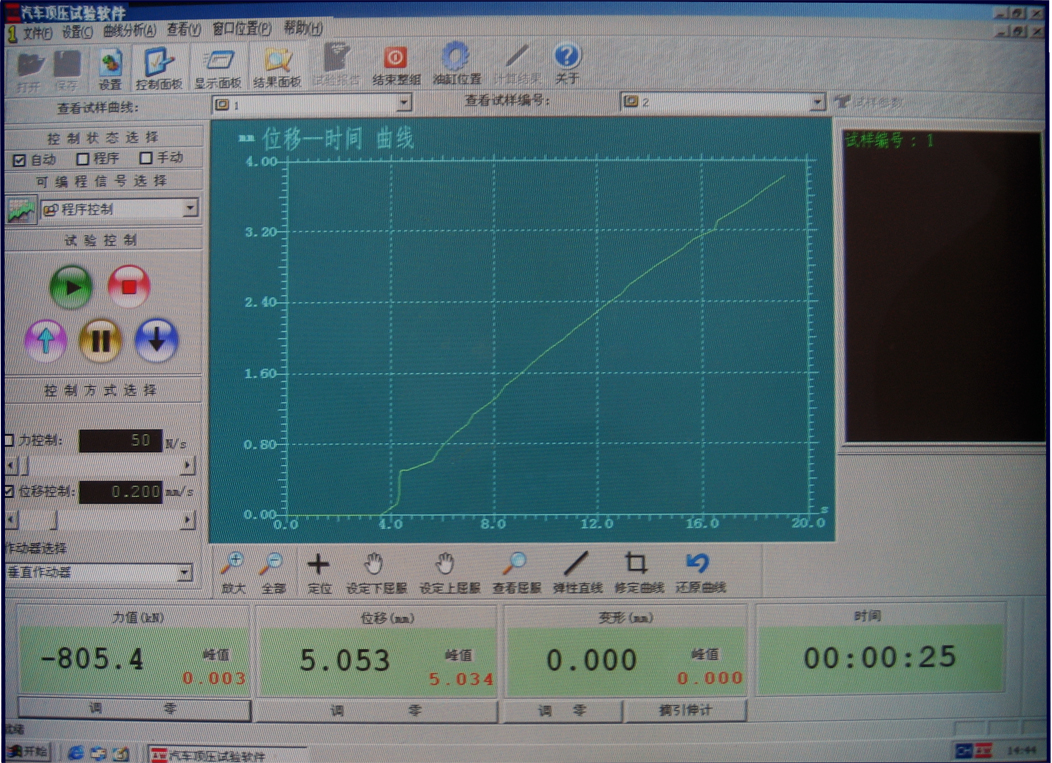Expand the 查看试样编号 dropdown

817,102
